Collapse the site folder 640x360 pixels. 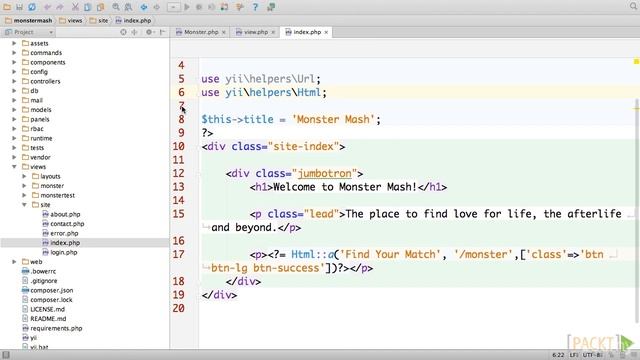click(24, 204)
